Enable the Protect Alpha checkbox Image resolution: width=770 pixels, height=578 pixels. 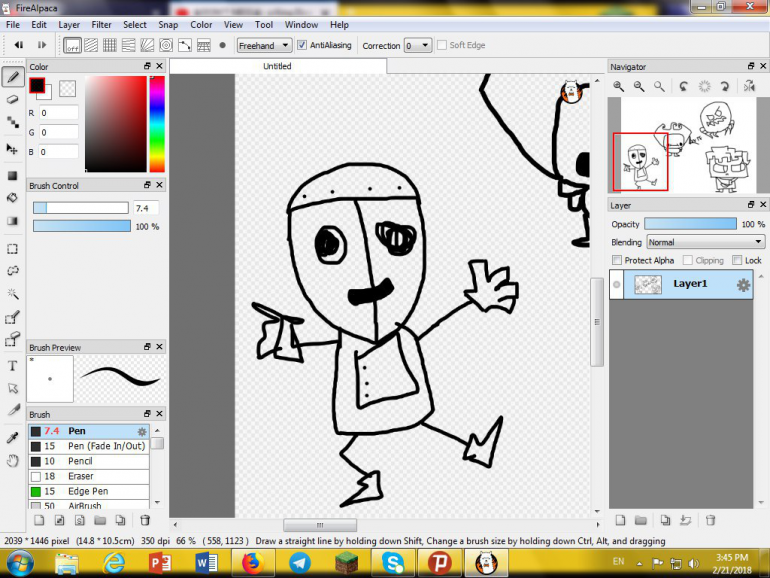(x=617, y=261)
